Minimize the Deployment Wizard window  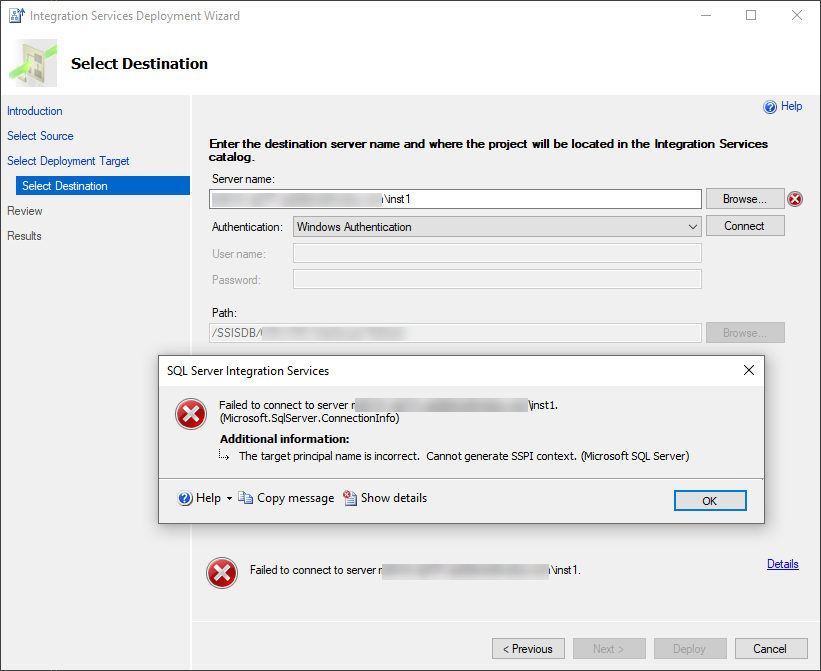point(706,15)
